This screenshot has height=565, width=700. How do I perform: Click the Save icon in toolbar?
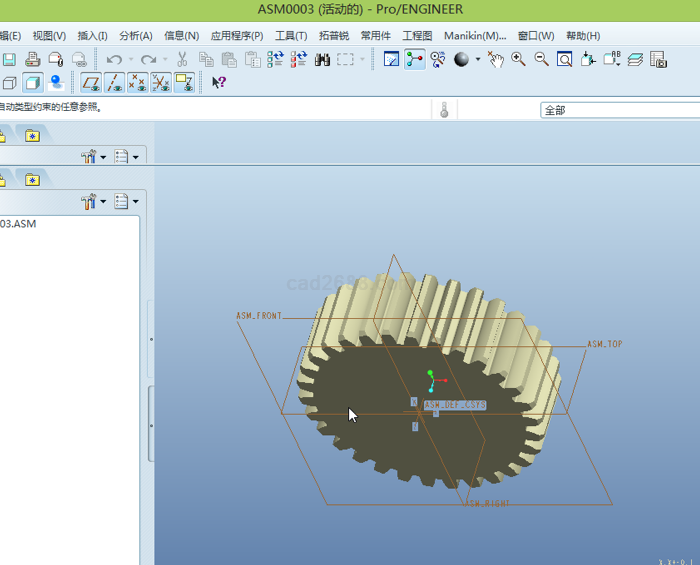tap(9, 60)
